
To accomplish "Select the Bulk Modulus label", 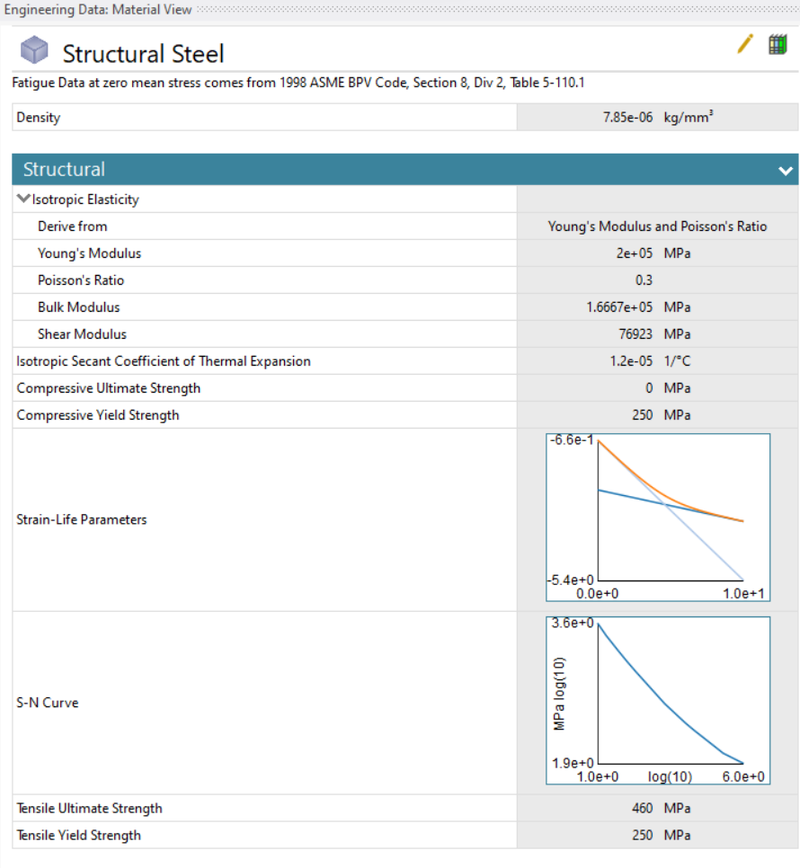I will click(79, 307).
